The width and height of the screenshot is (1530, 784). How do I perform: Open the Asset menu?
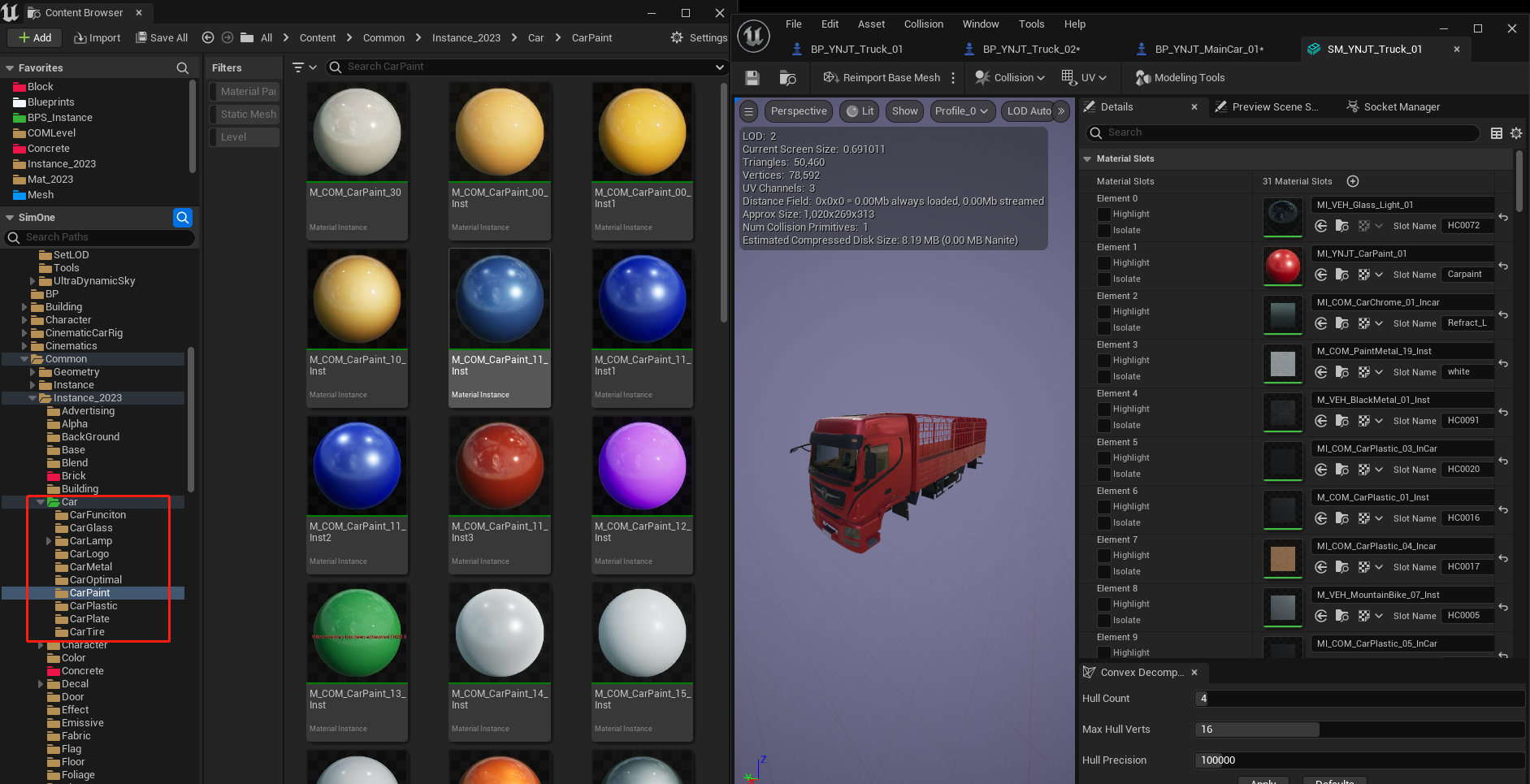[871, 24]
